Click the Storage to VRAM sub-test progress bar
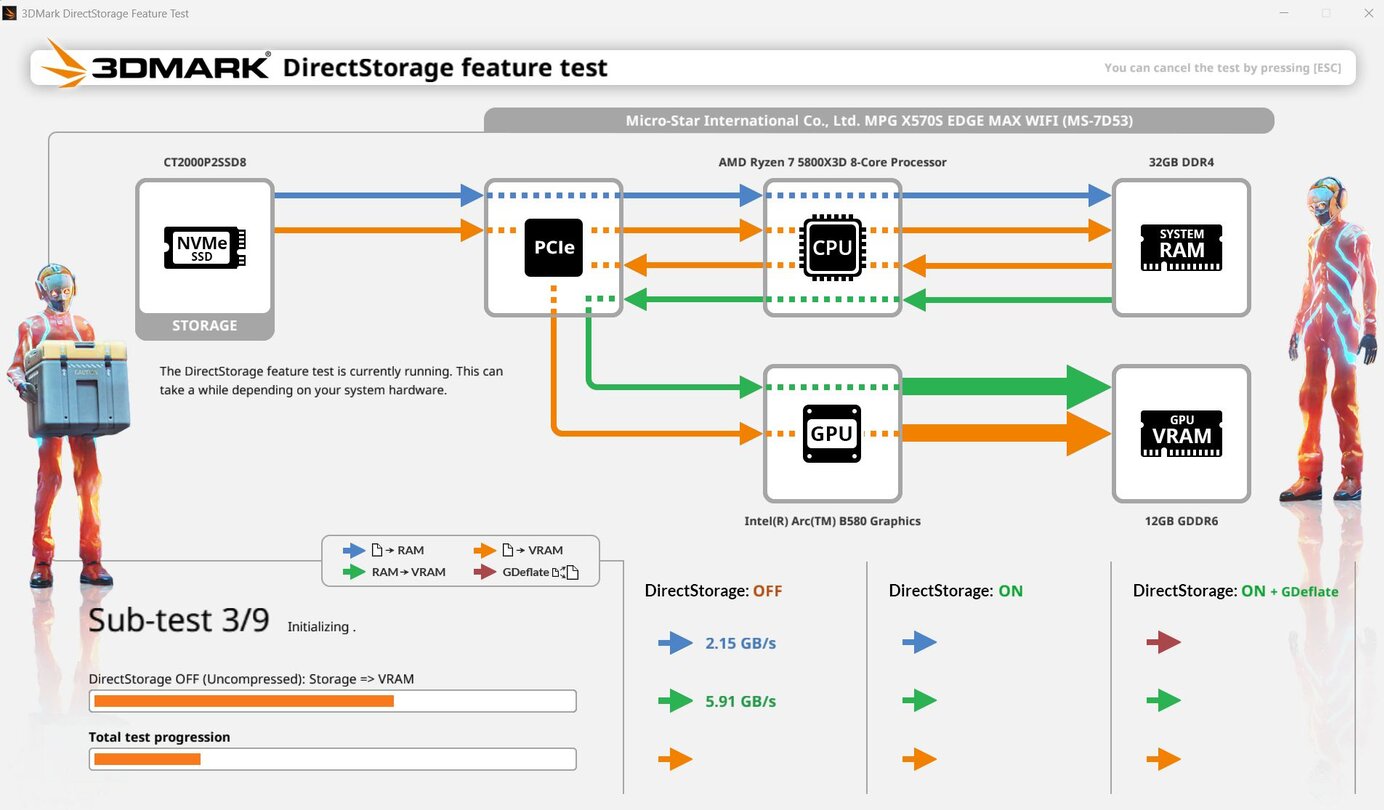The image size is (1384, 810). point(333,701)
